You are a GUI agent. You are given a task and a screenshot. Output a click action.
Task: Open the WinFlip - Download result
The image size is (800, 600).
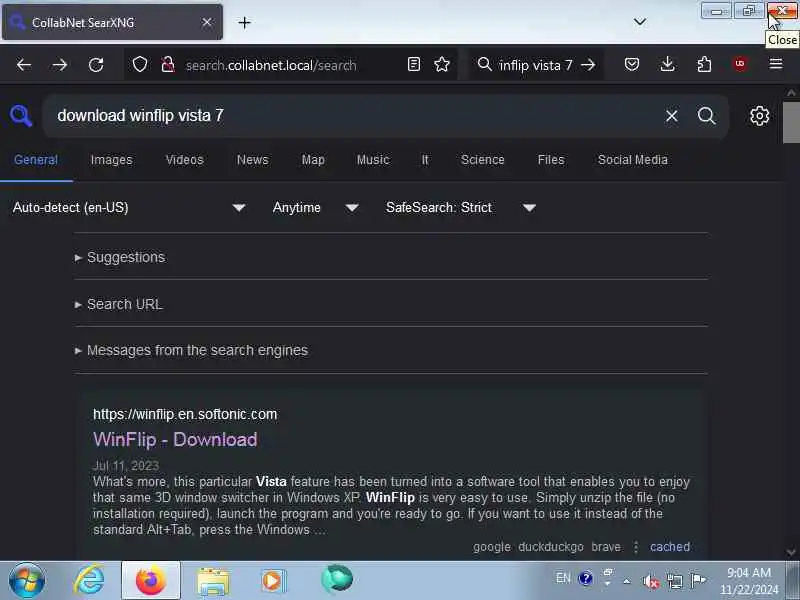pos(175,439)
